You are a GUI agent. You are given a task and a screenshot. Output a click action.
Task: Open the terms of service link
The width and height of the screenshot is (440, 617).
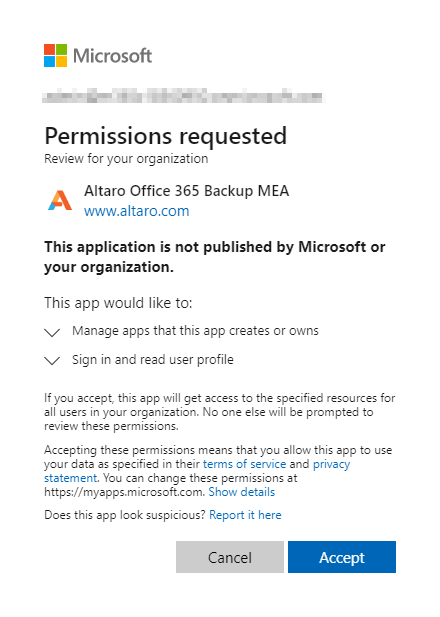[x=244, y=464]
